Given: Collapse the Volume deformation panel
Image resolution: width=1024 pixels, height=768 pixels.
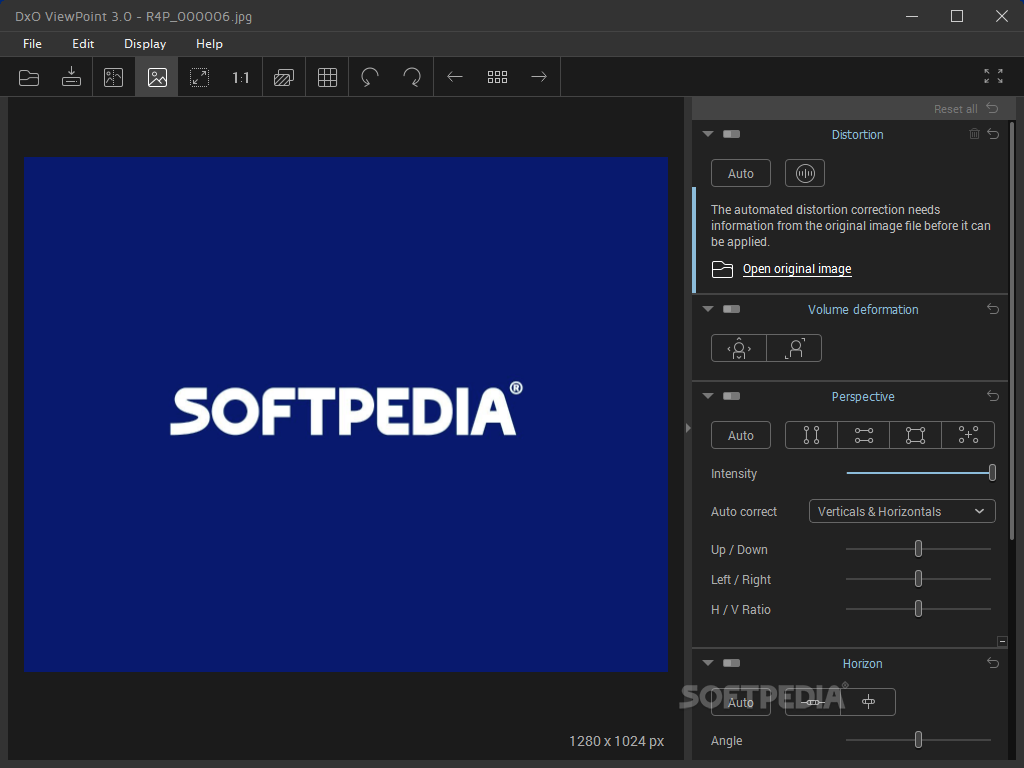Looking at the screenshot, I should 708,309.
